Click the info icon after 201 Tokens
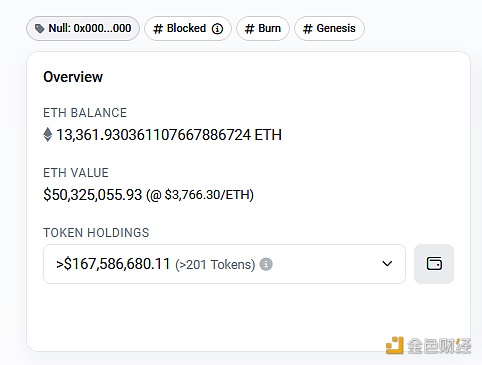 pos(266,264)
